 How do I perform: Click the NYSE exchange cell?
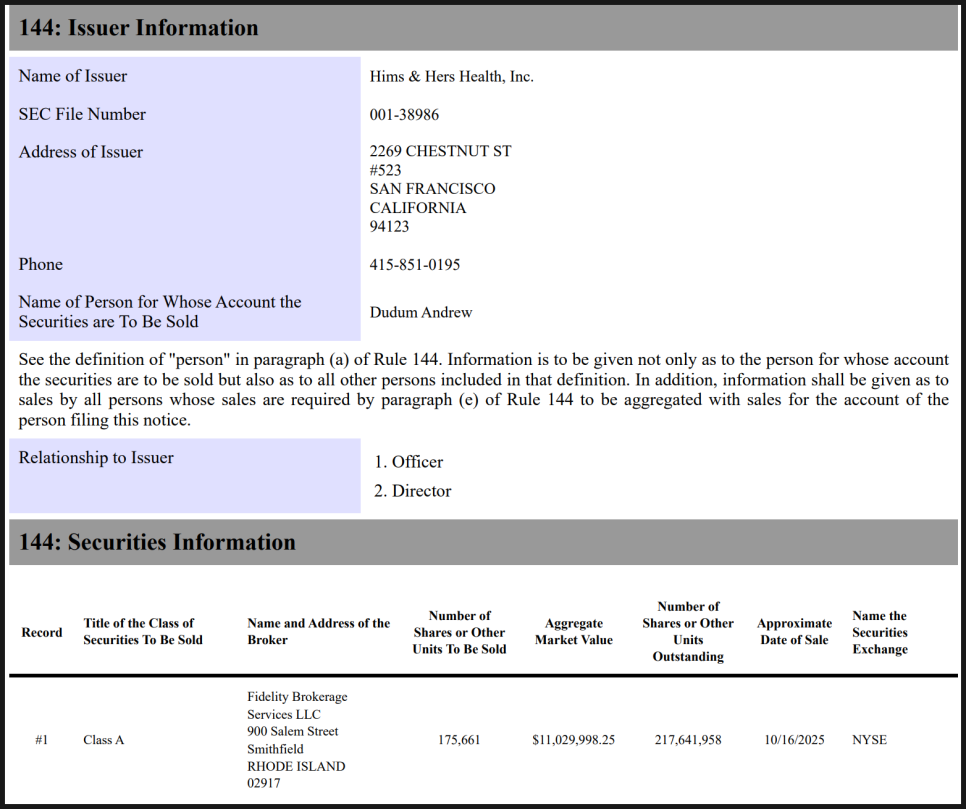pyautogui.click(x=869, y=740)
